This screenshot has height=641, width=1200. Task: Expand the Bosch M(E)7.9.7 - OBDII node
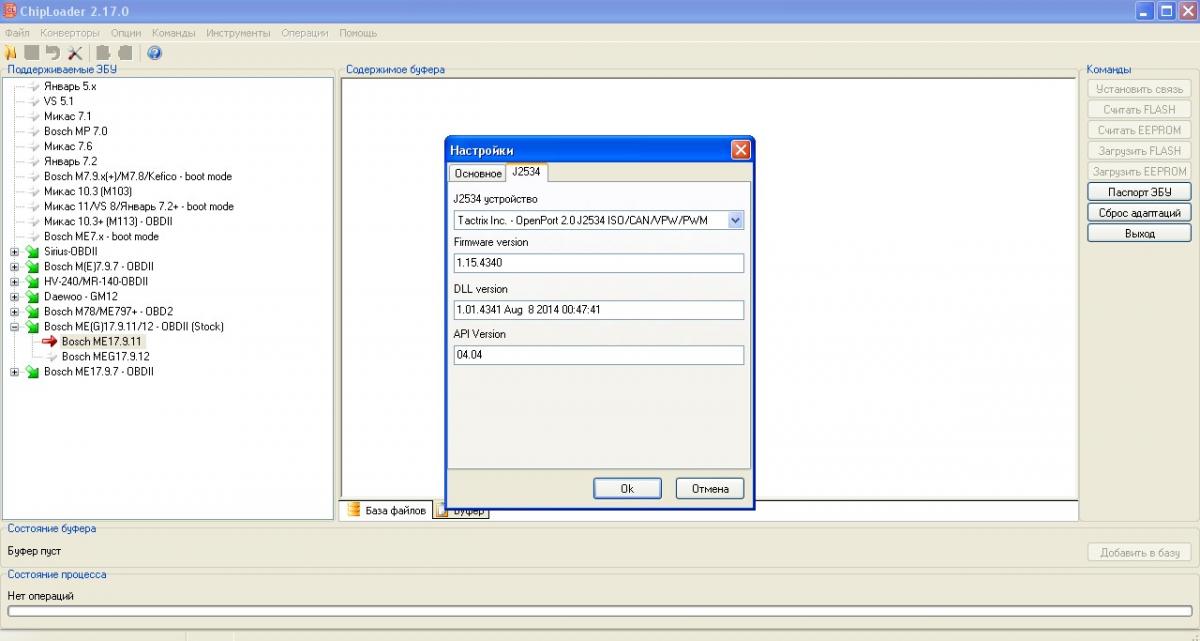(x=15, y=266)
